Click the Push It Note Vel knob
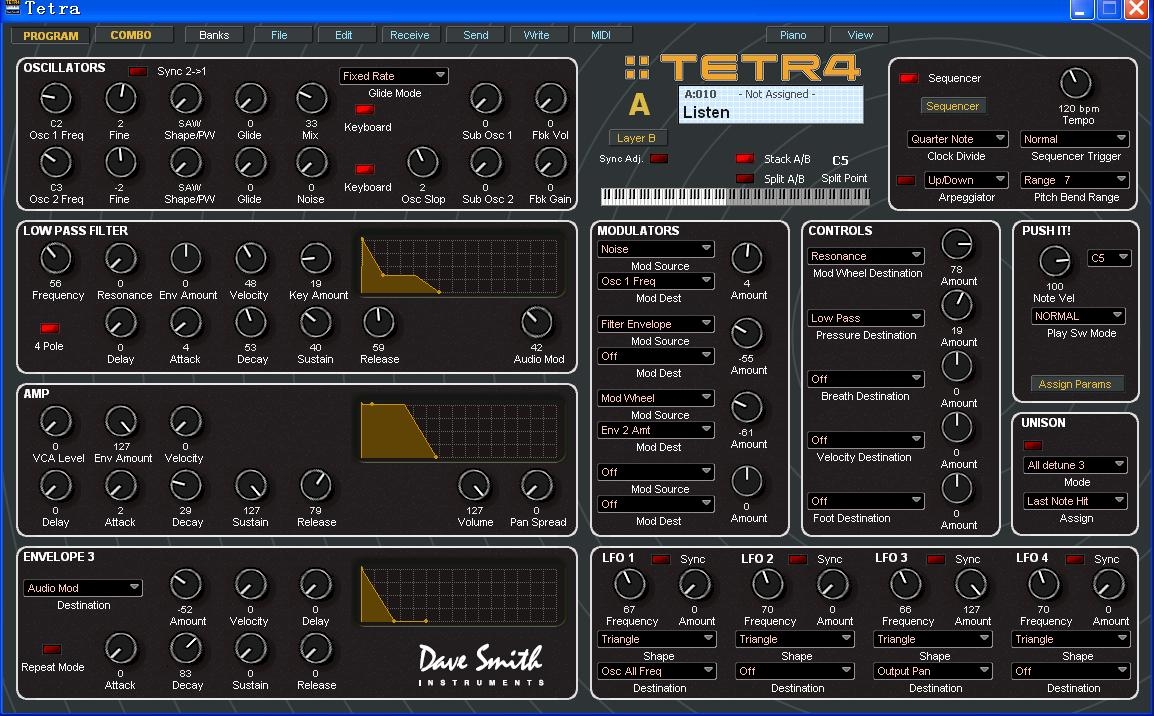 [x=1055, y=261]
